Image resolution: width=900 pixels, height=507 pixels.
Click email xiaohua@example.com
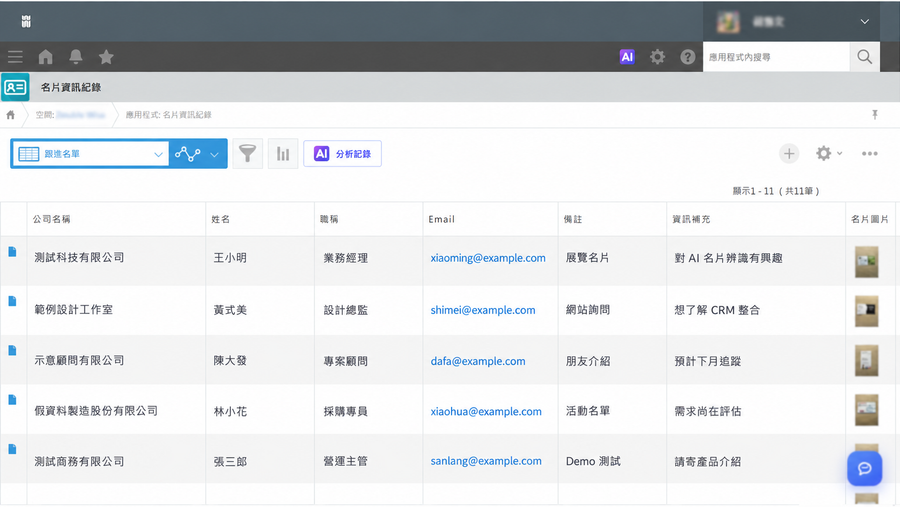[x=486, y=411]
